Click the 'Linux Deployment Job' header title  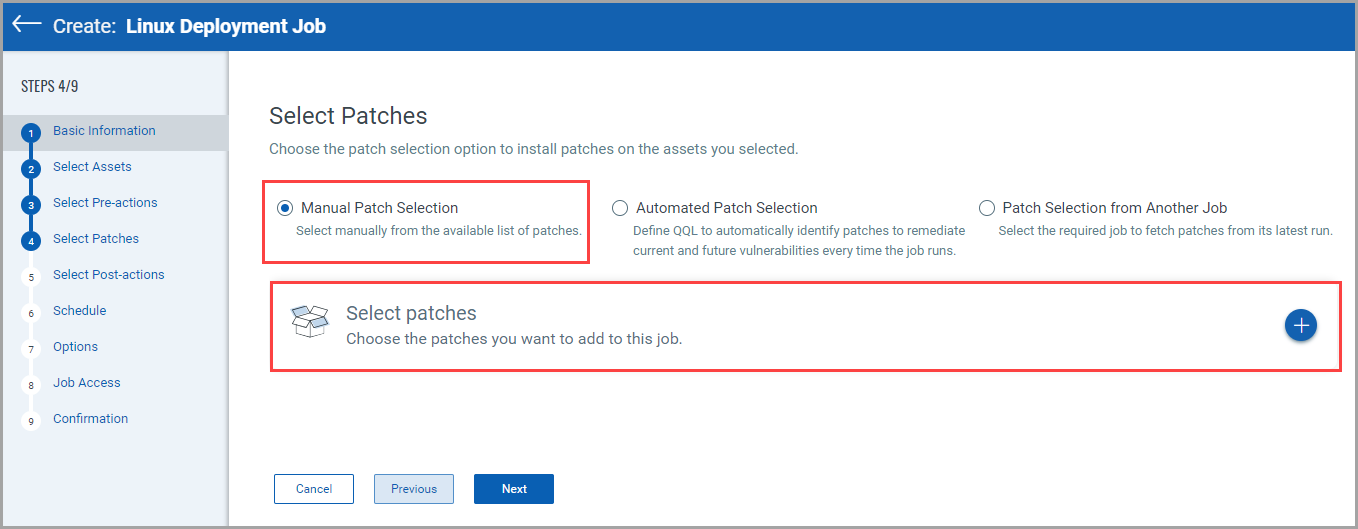click(x=226, y=26)
